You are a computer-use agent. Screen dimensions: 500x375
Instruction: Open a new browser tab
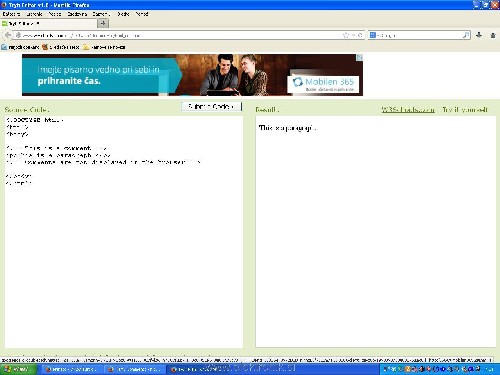pos(103,23)
